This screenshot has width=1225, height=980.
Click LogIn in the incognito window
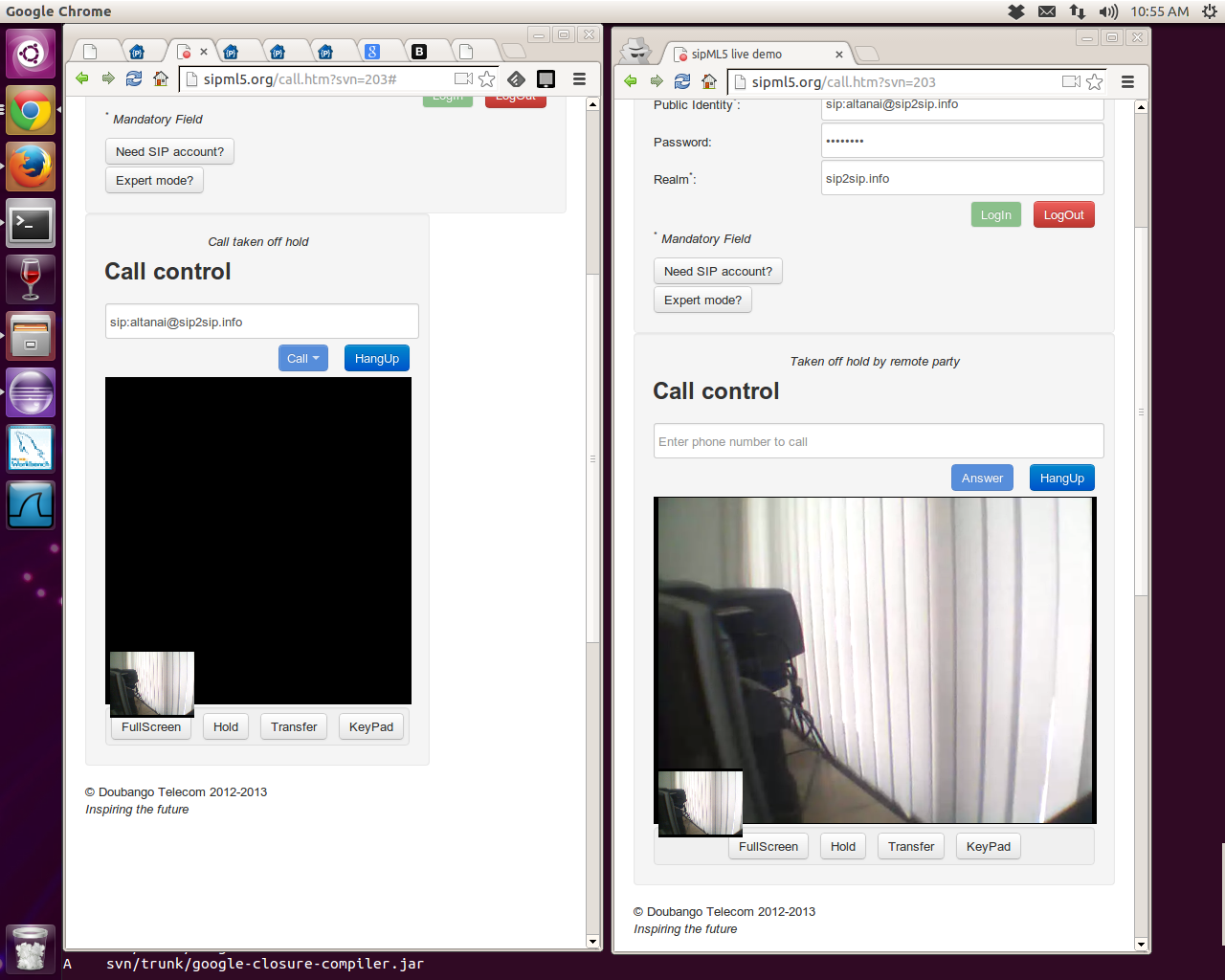coord(996,214)
